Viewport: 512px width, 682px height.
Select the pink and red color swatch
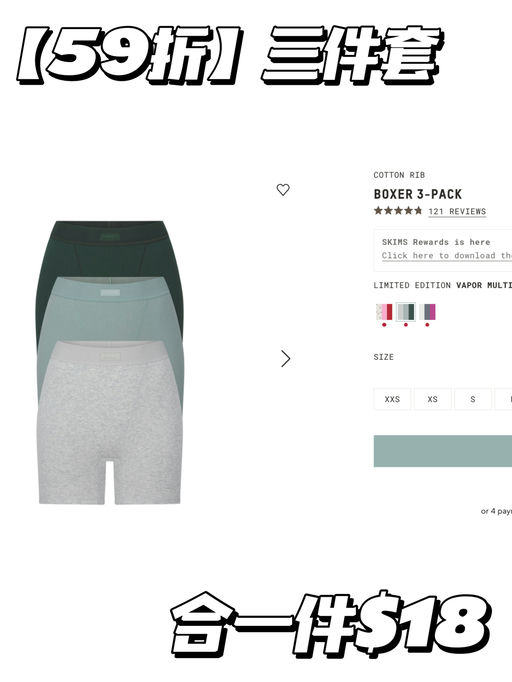tap(384, 312)
